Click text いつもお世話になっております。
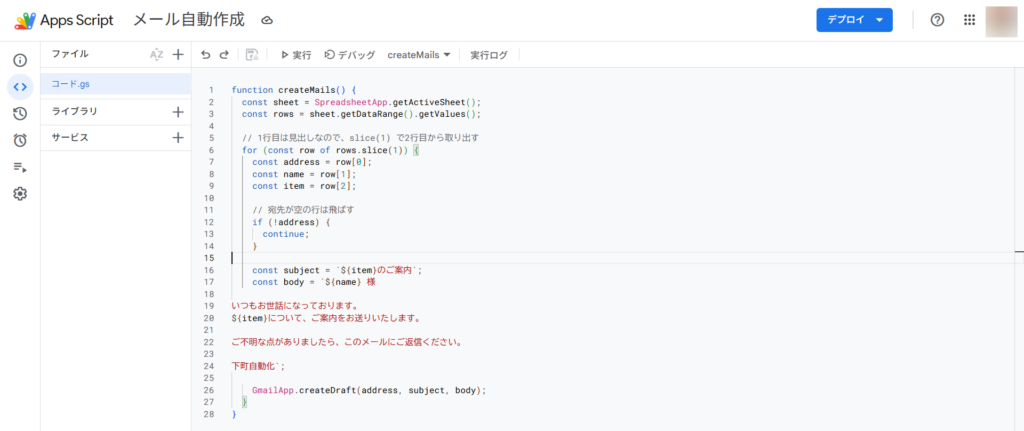This screenshot has width=1024, height=431. point(295,306)
